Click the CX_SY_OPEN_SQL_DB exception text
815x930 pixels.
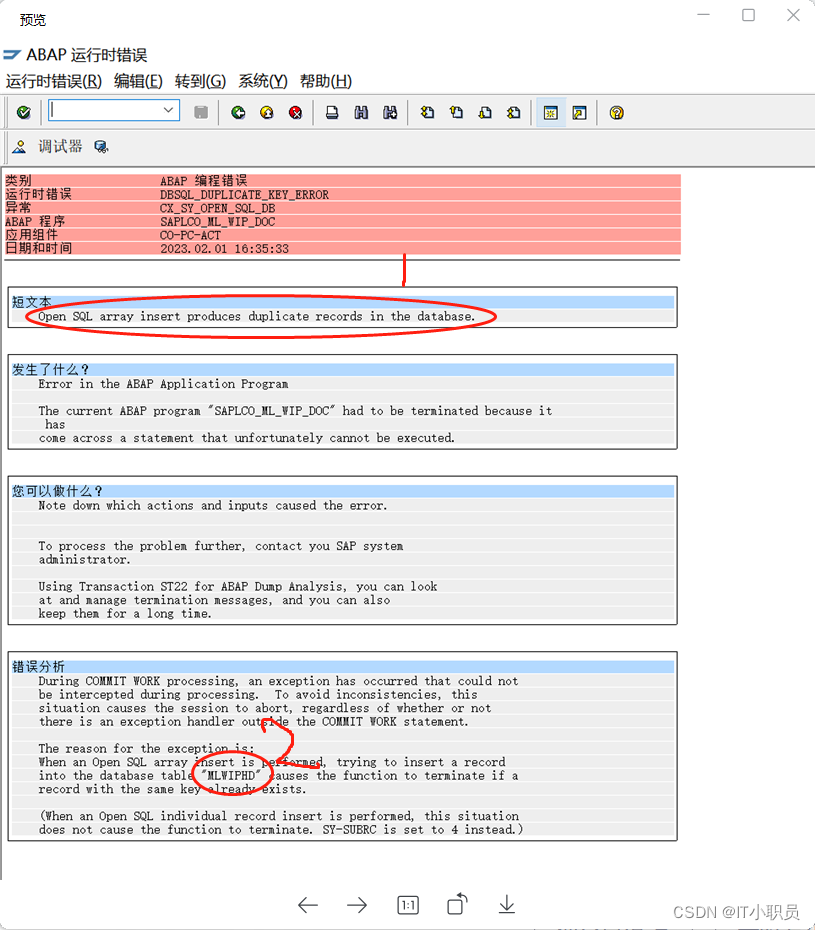point(218,208)
